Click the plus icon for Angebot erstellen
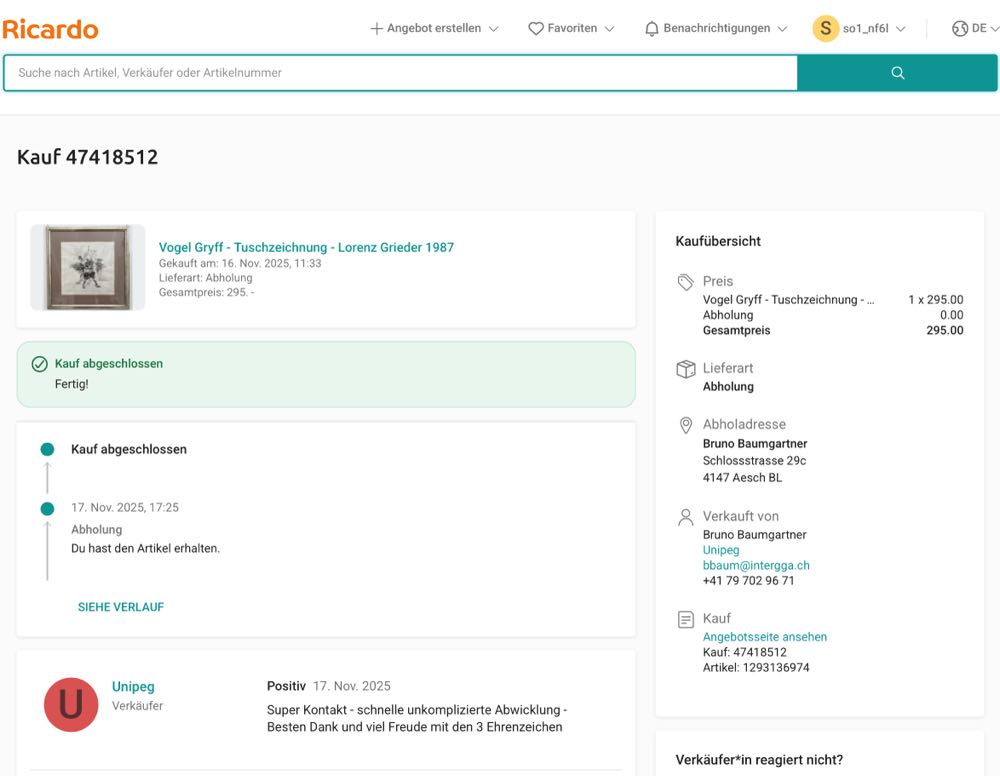Viewport: 1000px width, 776px height. tap(377, 29)
